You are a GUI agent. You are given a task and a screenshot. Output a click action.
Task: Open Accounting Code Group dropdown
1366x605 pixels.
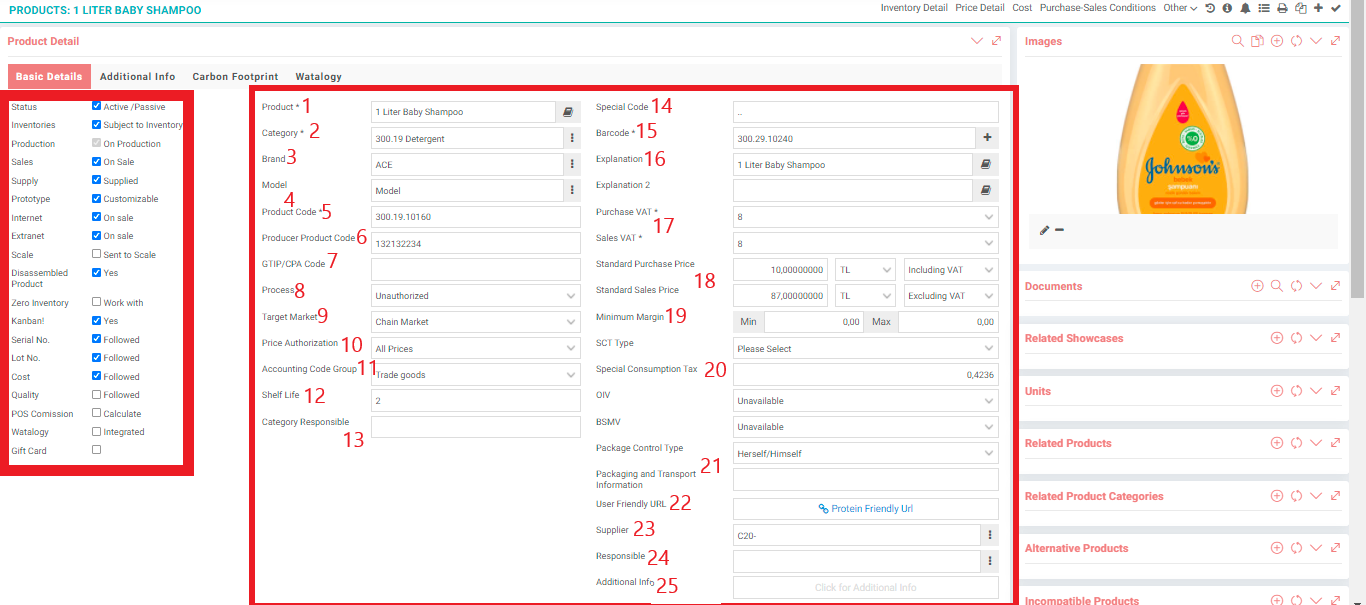(x=476, y=375)
